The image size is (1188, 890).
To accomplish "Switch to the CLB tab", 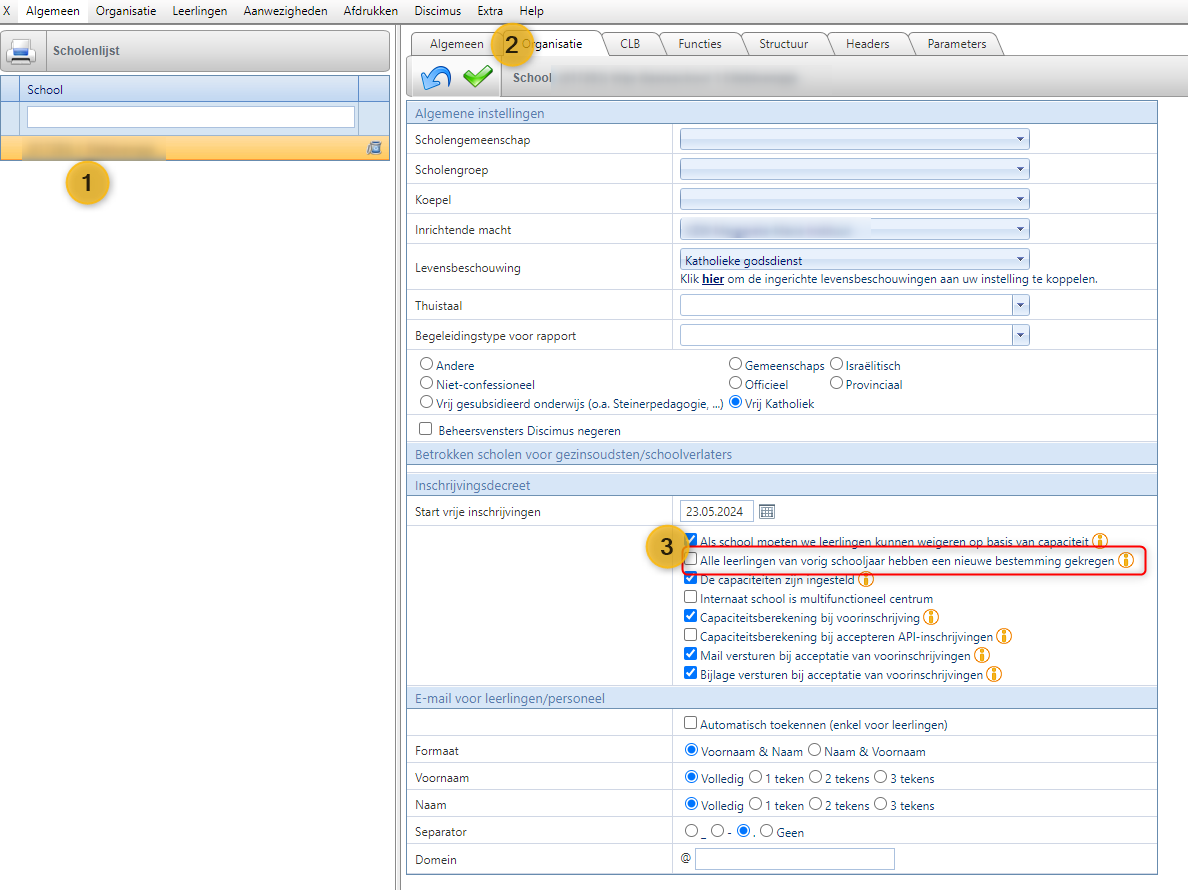I will coord(630,44).
